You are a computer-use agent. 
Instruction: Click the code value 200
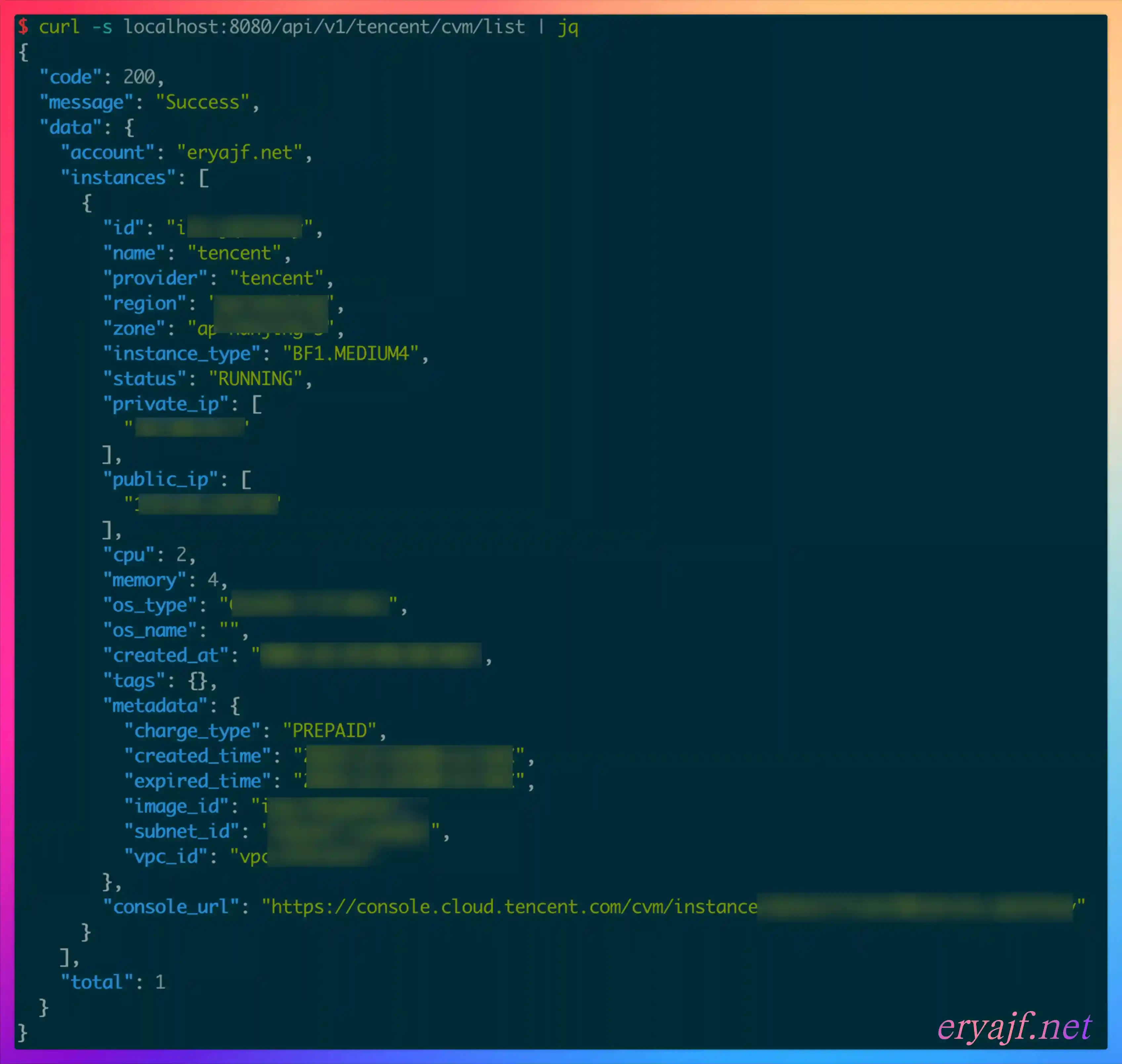139,76
